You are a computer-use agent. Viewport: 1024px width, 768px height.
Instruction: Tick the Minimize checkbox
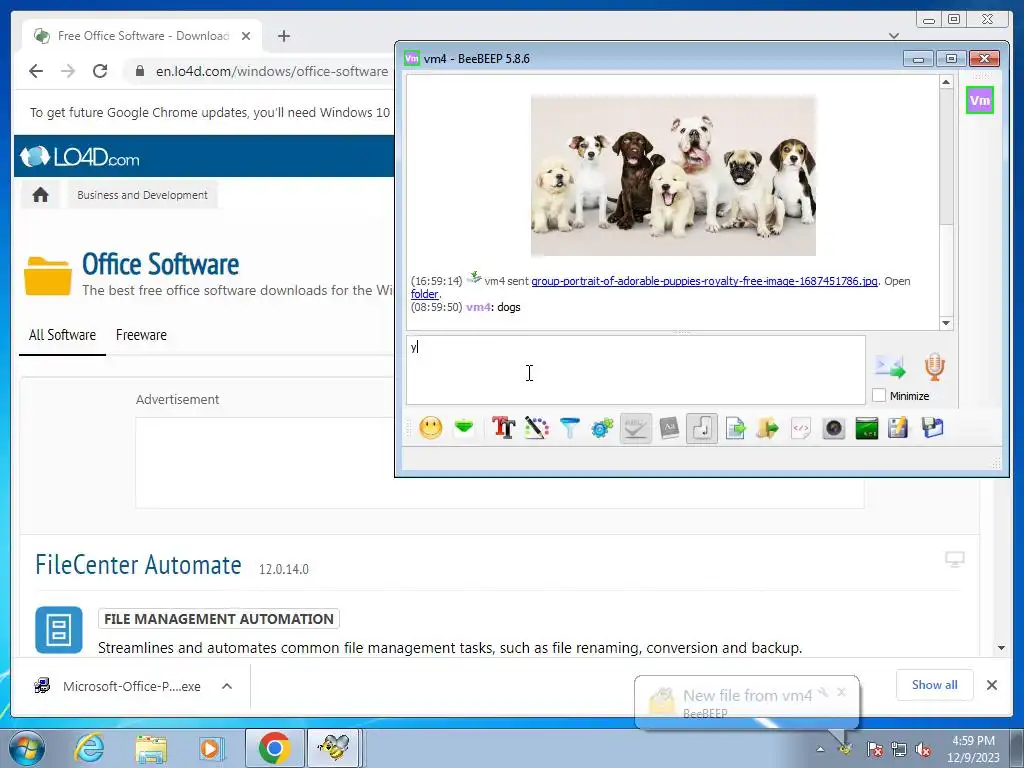[879, 395]
